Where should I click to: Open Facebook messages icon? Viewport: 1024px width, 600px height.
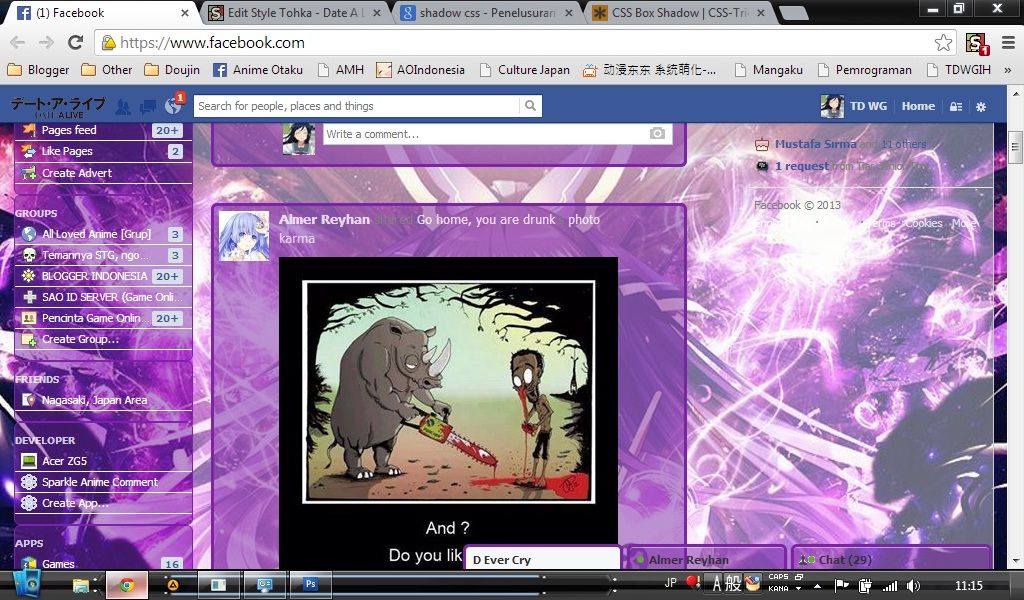[x=148, y=106]
